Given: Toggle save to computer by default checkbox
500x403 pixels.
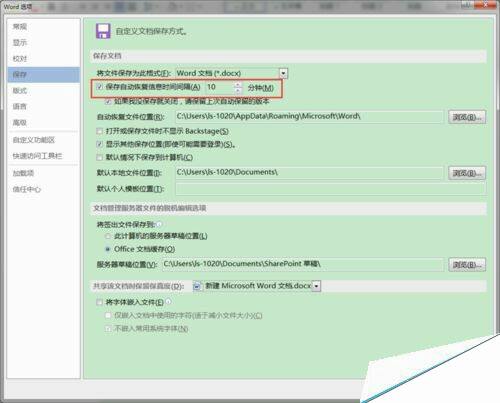Looking at the screenshot, I should 99,157.
